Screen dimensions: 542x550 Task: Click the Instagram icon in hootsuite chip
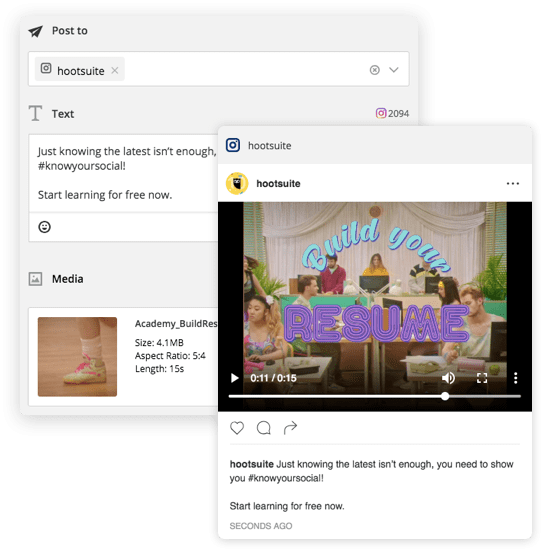(x=46, y=68)
